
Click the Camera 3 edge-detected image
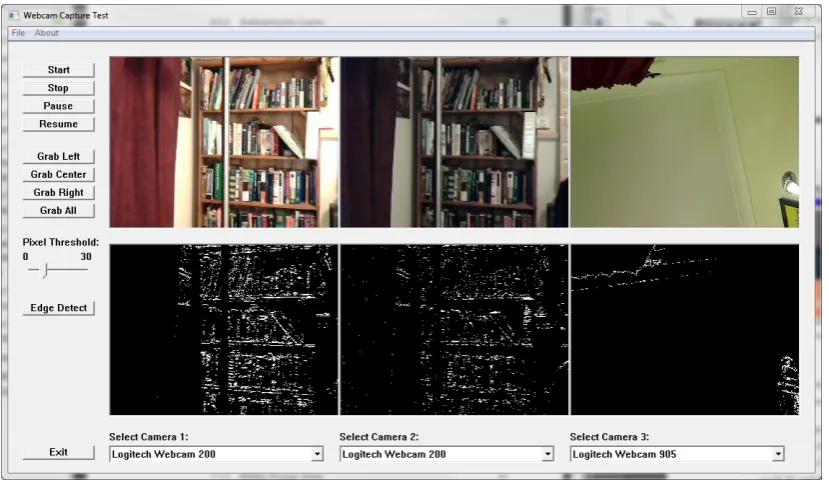(685, 329)
